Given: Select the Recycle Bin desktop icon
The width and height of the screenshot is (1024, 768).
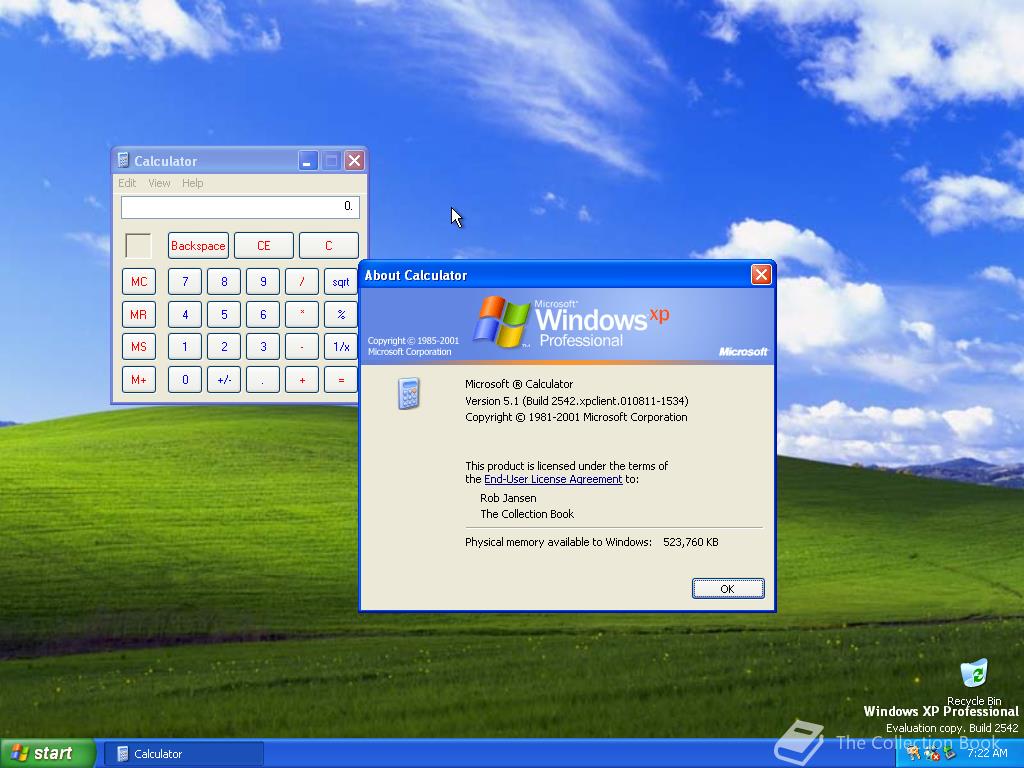Looking at the screenshot, I should coord(974,682).
